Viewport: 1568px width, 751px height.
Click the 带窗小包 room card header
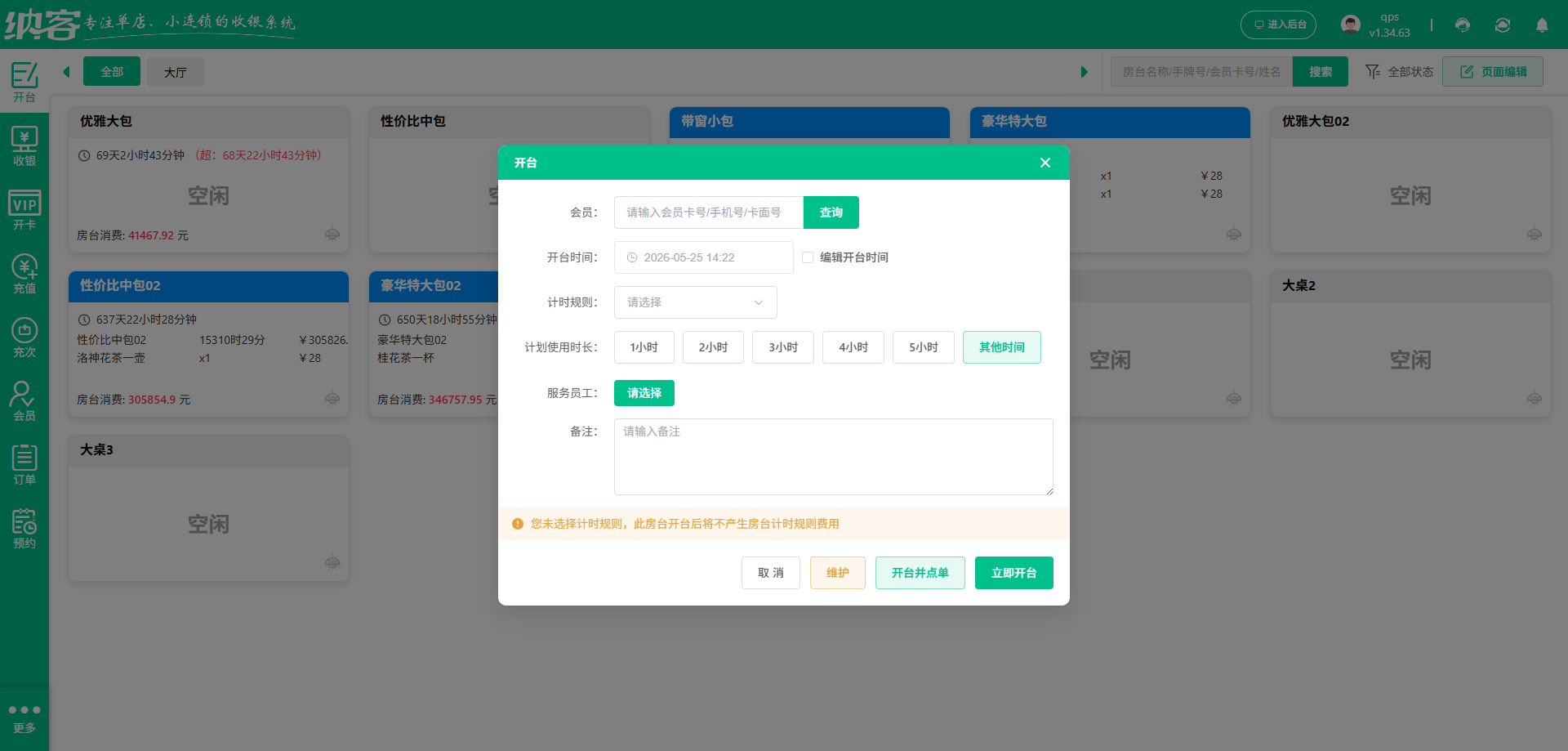point(809,122)
